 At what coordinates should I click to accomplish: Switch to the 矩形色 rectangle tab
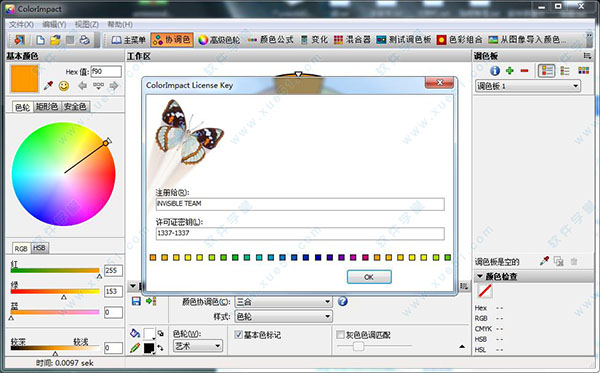(47, 107)
